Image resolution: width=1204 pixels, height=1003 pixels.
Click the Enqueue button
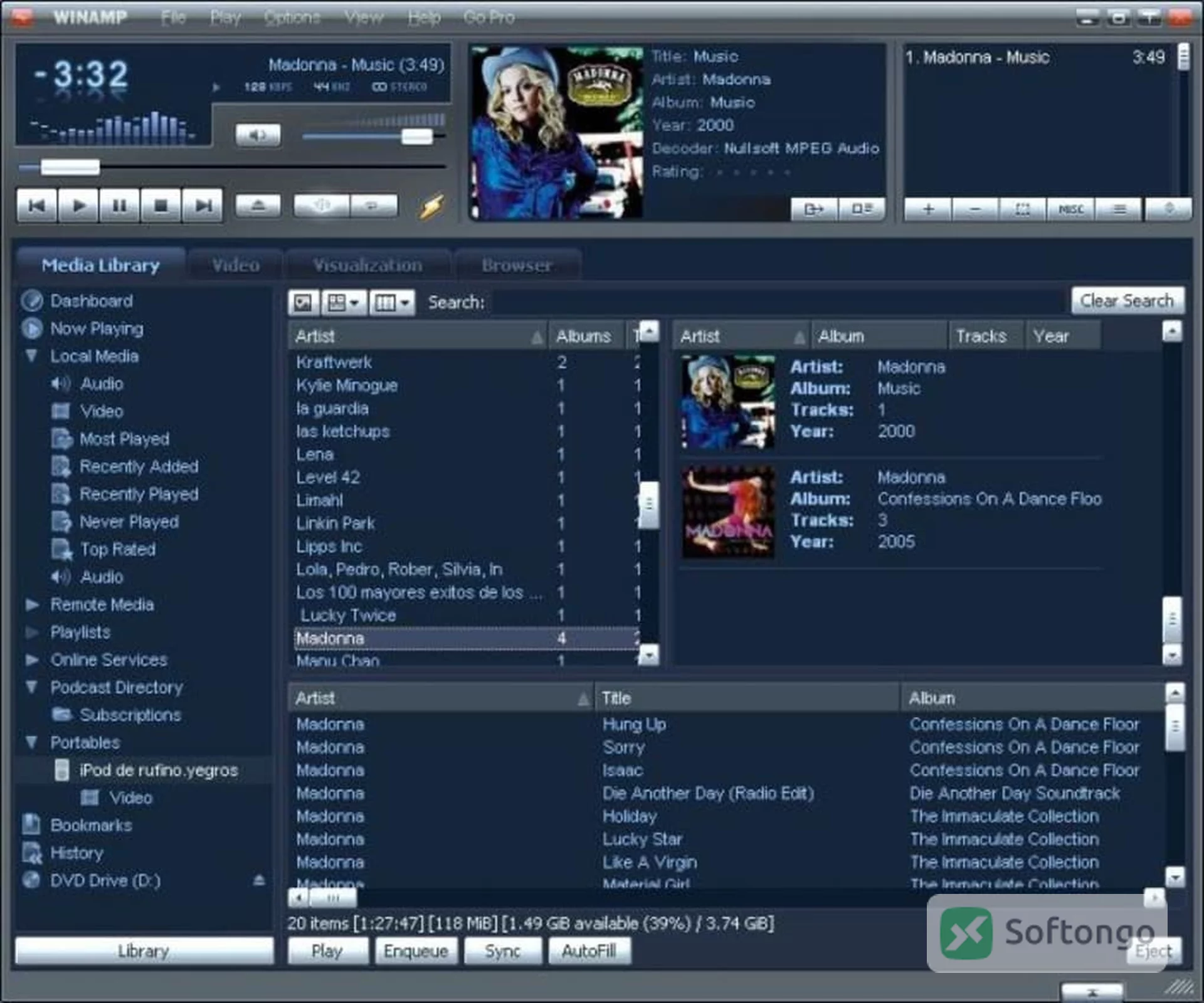pos(416,951)
